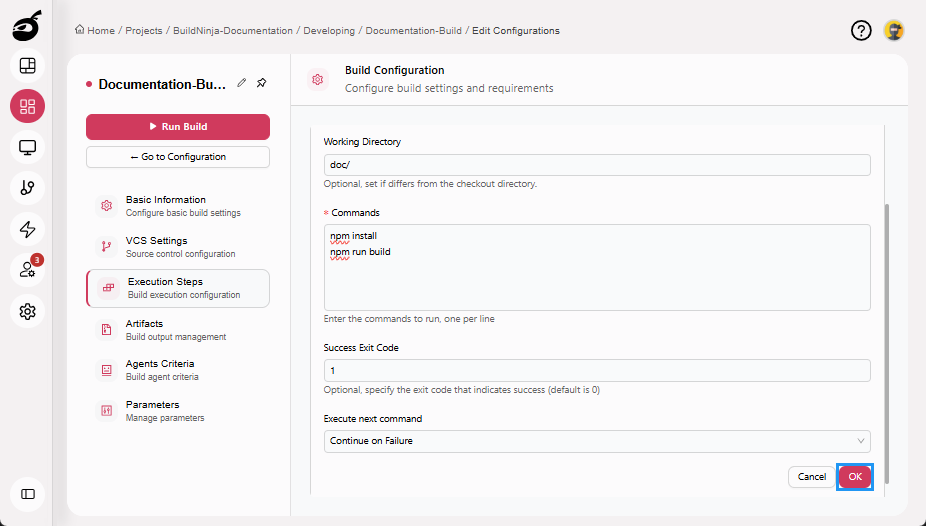Click the Artifacts file icon
Screen dimensions: 926x526
[106, 329]
